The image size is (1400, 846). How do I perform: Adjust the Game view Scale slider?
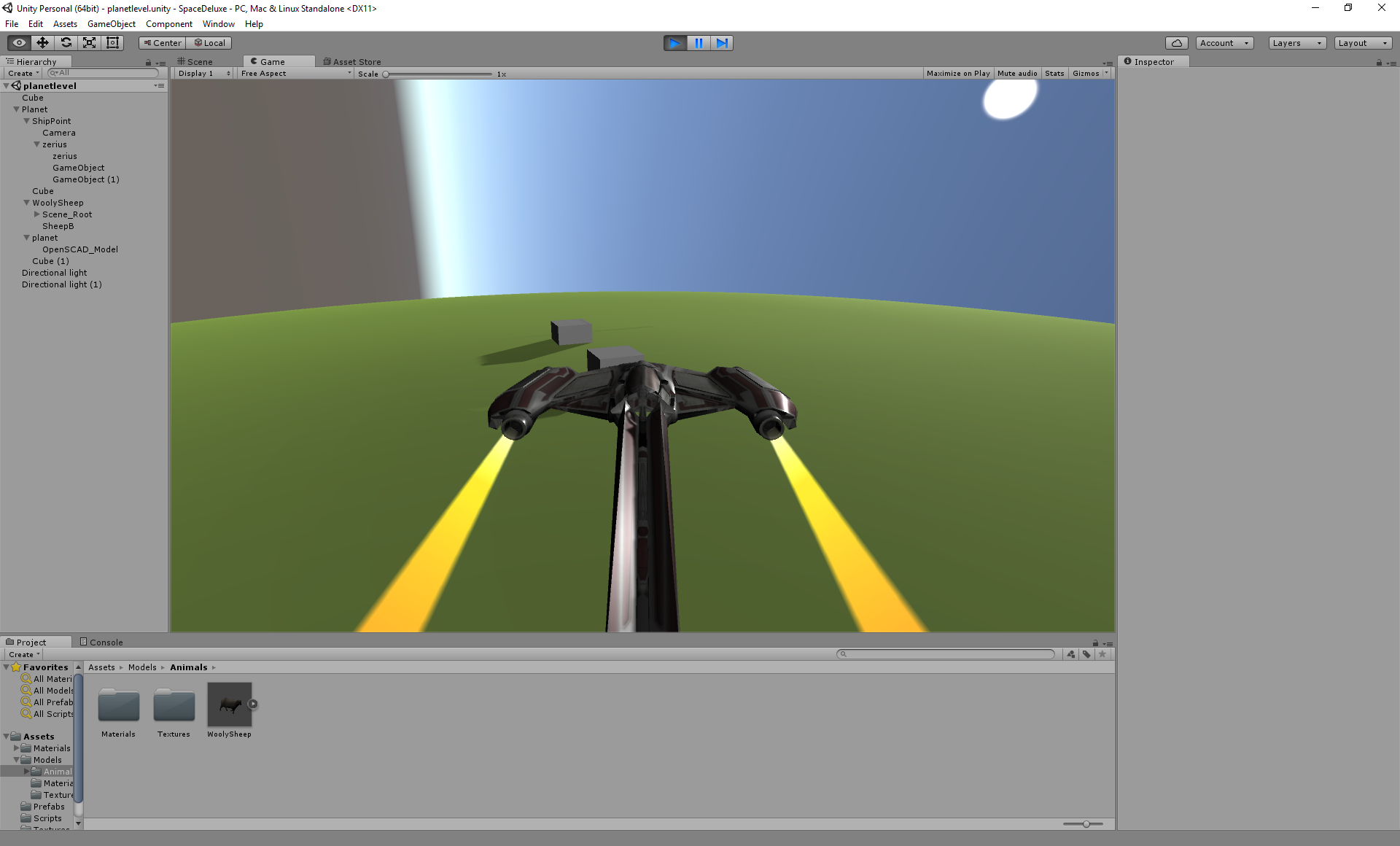pyautogui.click(x=386, y=74)
